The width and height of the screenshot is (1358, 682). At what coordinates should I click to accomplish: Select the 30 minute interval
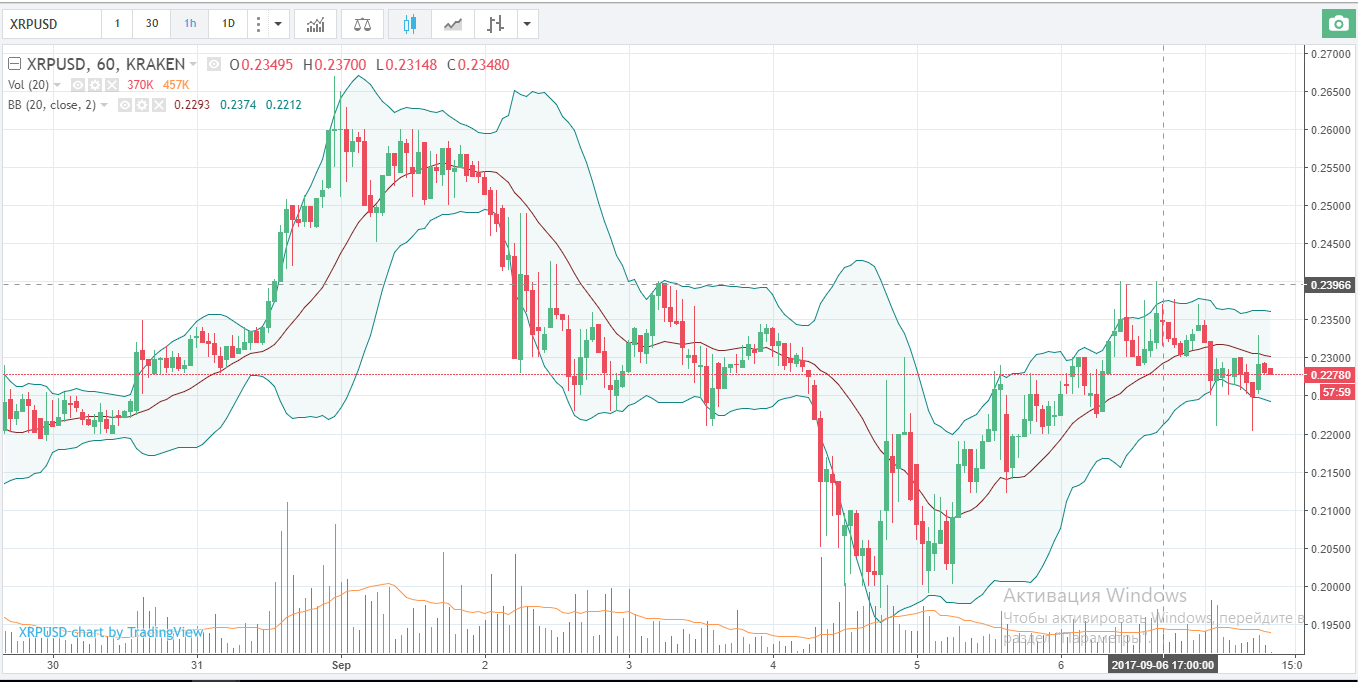coord(151,24)
